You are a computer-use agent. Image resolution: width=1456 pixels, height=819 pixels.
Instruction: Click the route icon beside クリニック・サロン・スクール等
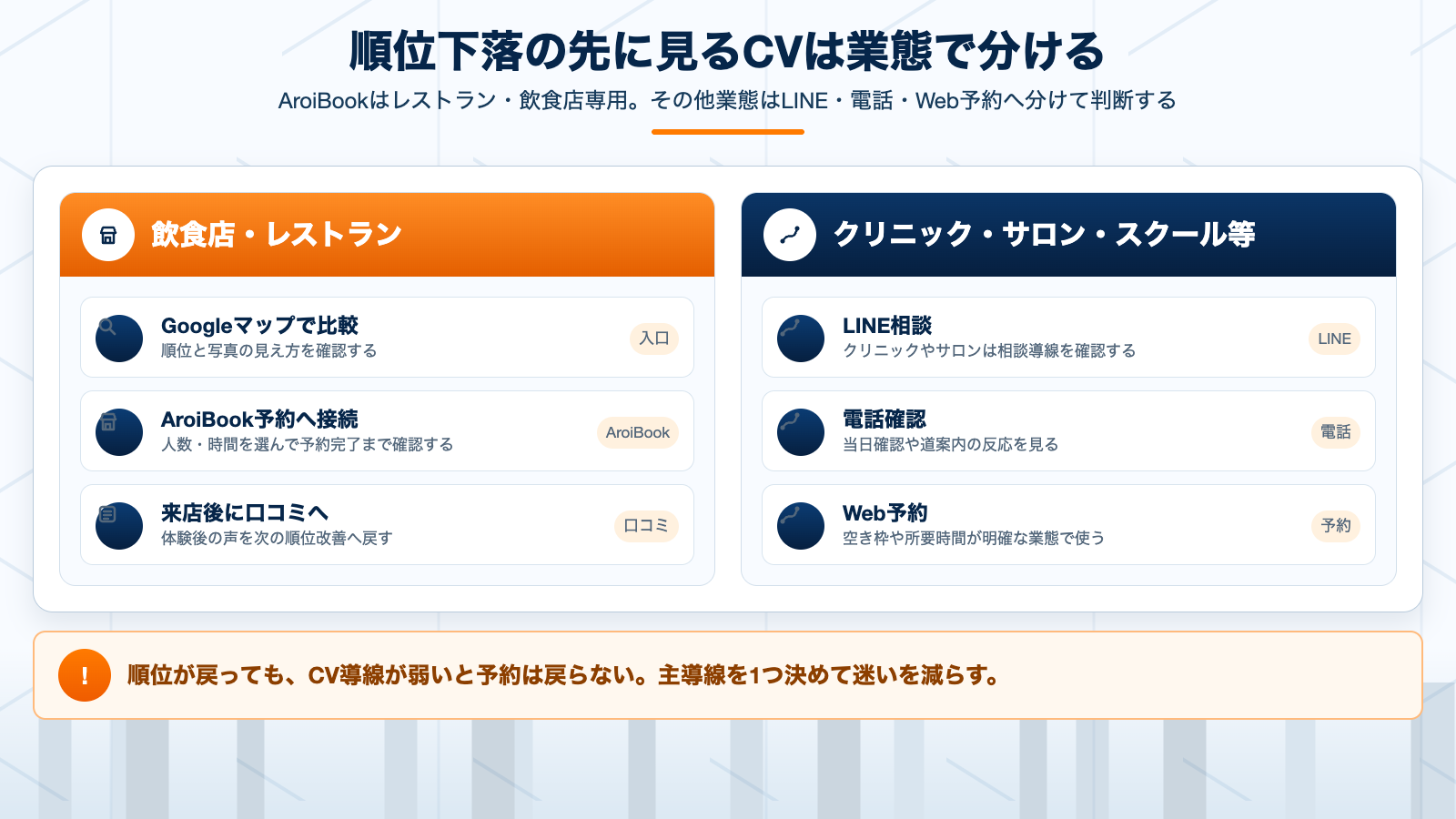790,235
